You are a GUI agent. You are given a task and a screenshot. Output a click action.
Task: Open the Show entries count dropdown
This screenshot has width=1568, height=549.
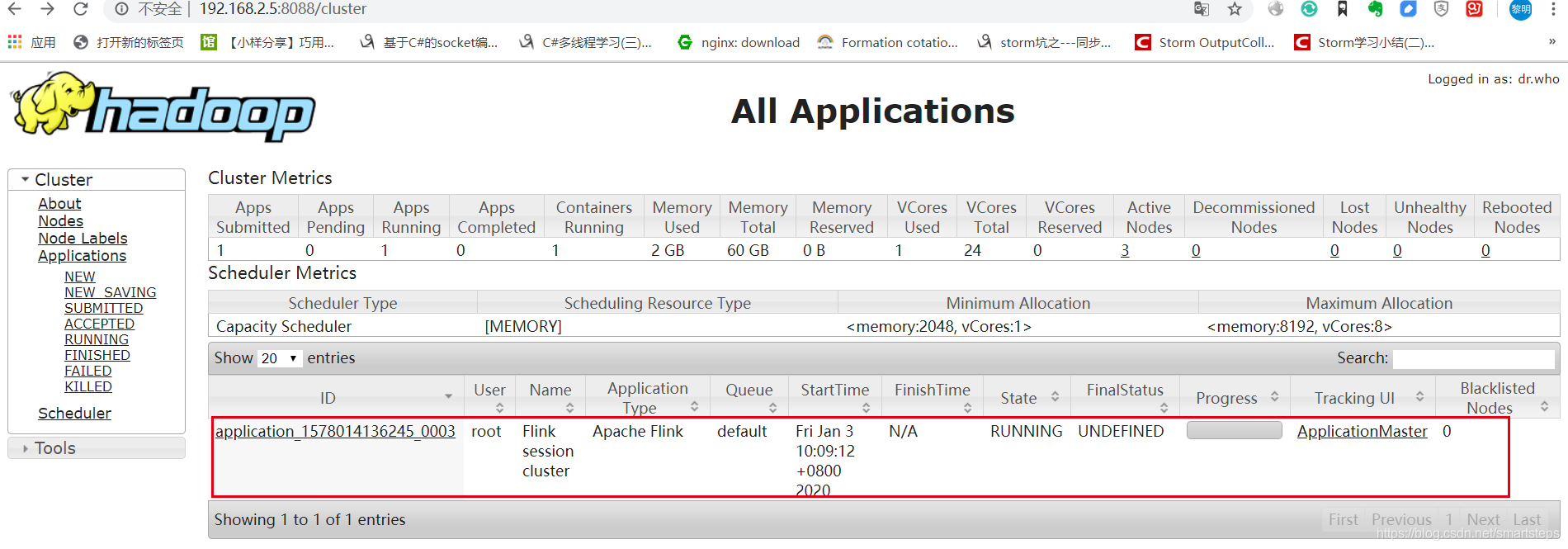pos(280,358)
